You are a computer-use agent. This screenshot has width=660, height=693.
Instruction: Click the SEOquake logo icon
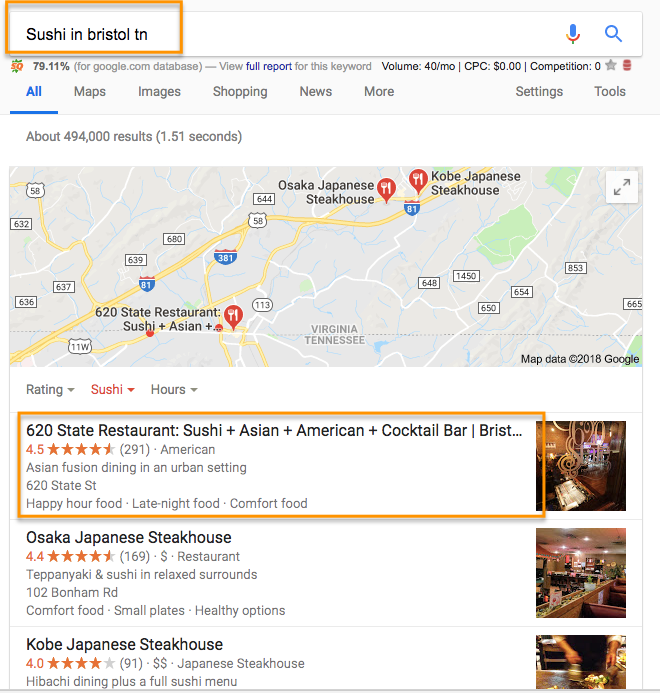[x=17, y=66]
